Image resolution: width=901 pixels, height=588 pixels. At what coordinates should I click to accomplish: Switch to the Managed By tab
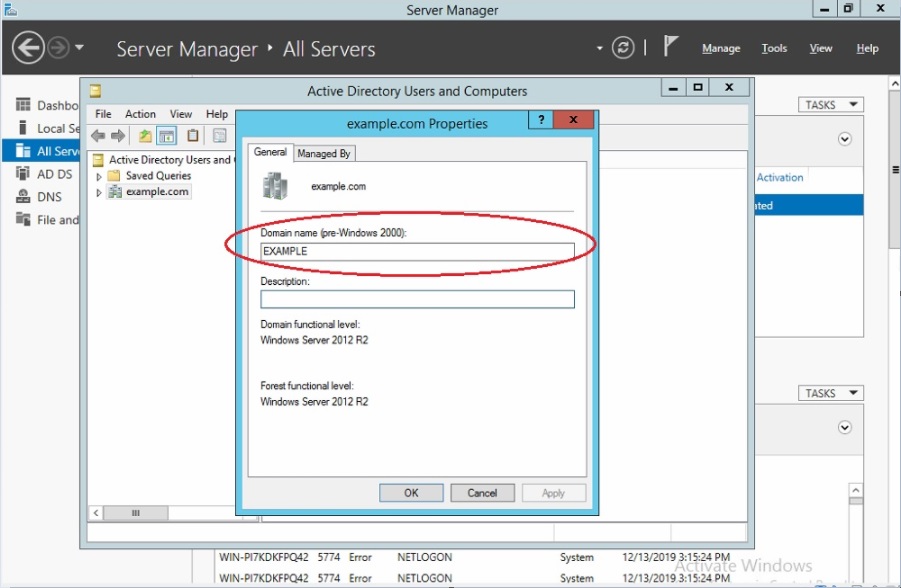pyautogui.click(x=324, y=153)
